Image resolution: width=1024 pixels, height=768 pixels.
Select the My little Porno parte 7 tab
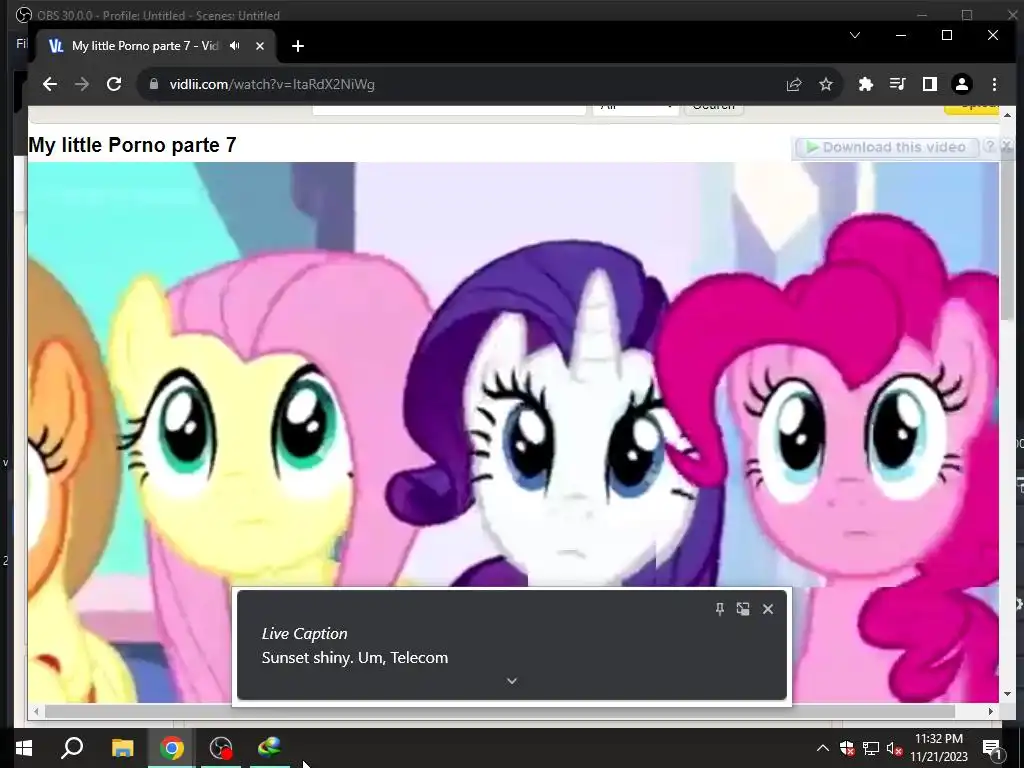coord(145,46)
